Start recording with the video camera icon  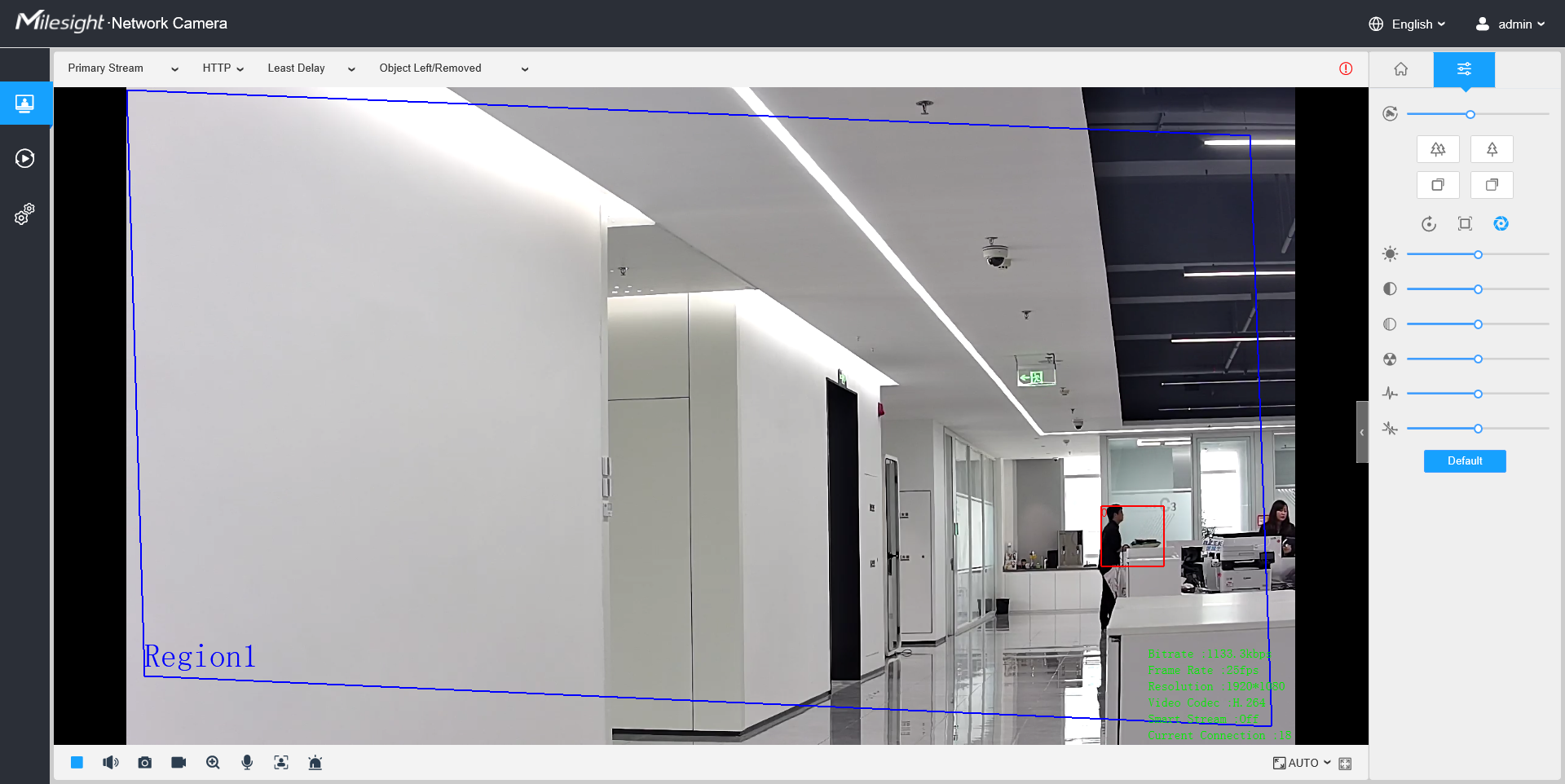pyautogui.click(x=179, y=763)
